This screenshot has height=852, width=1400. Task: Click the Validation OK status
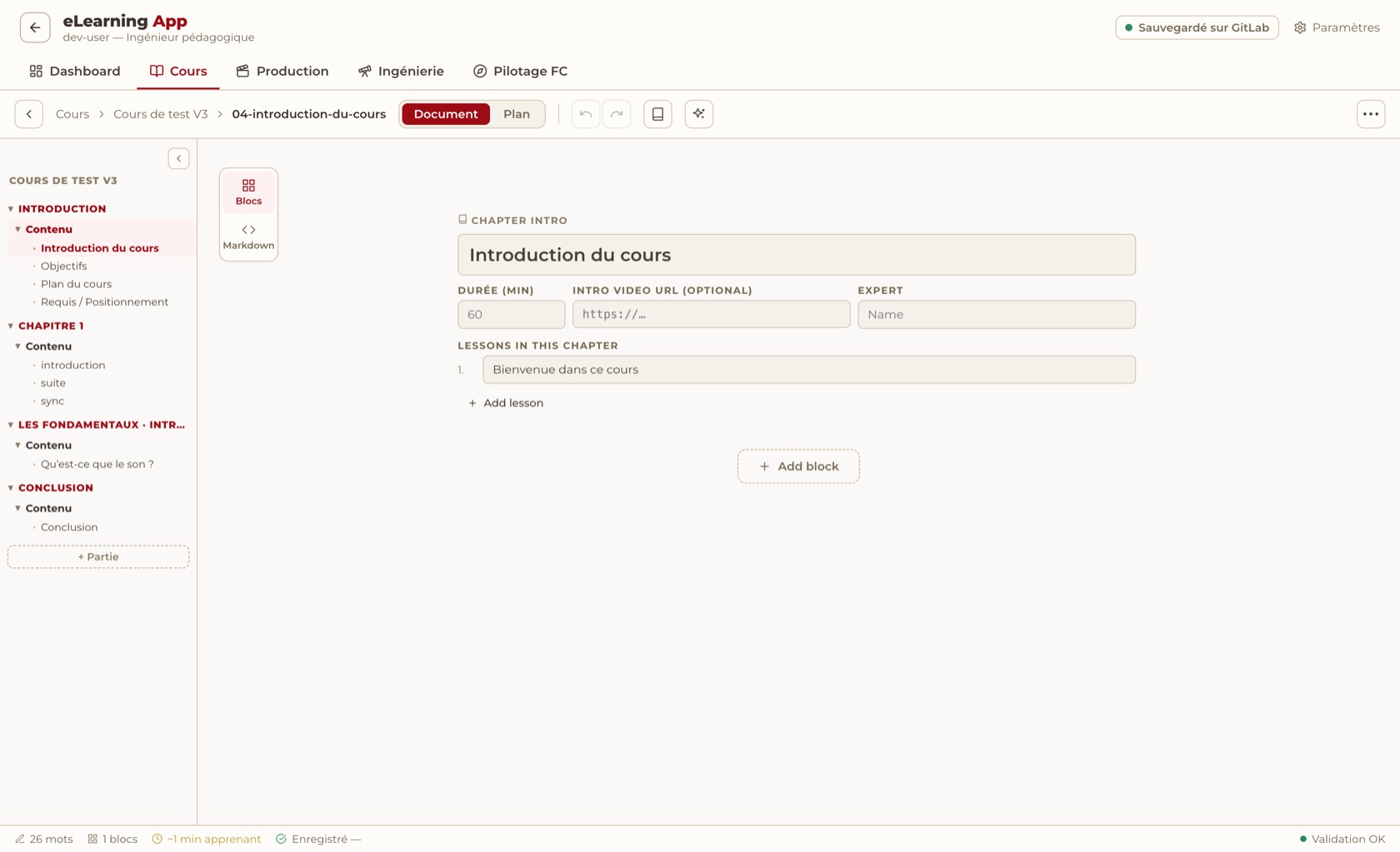[1342, 839]
